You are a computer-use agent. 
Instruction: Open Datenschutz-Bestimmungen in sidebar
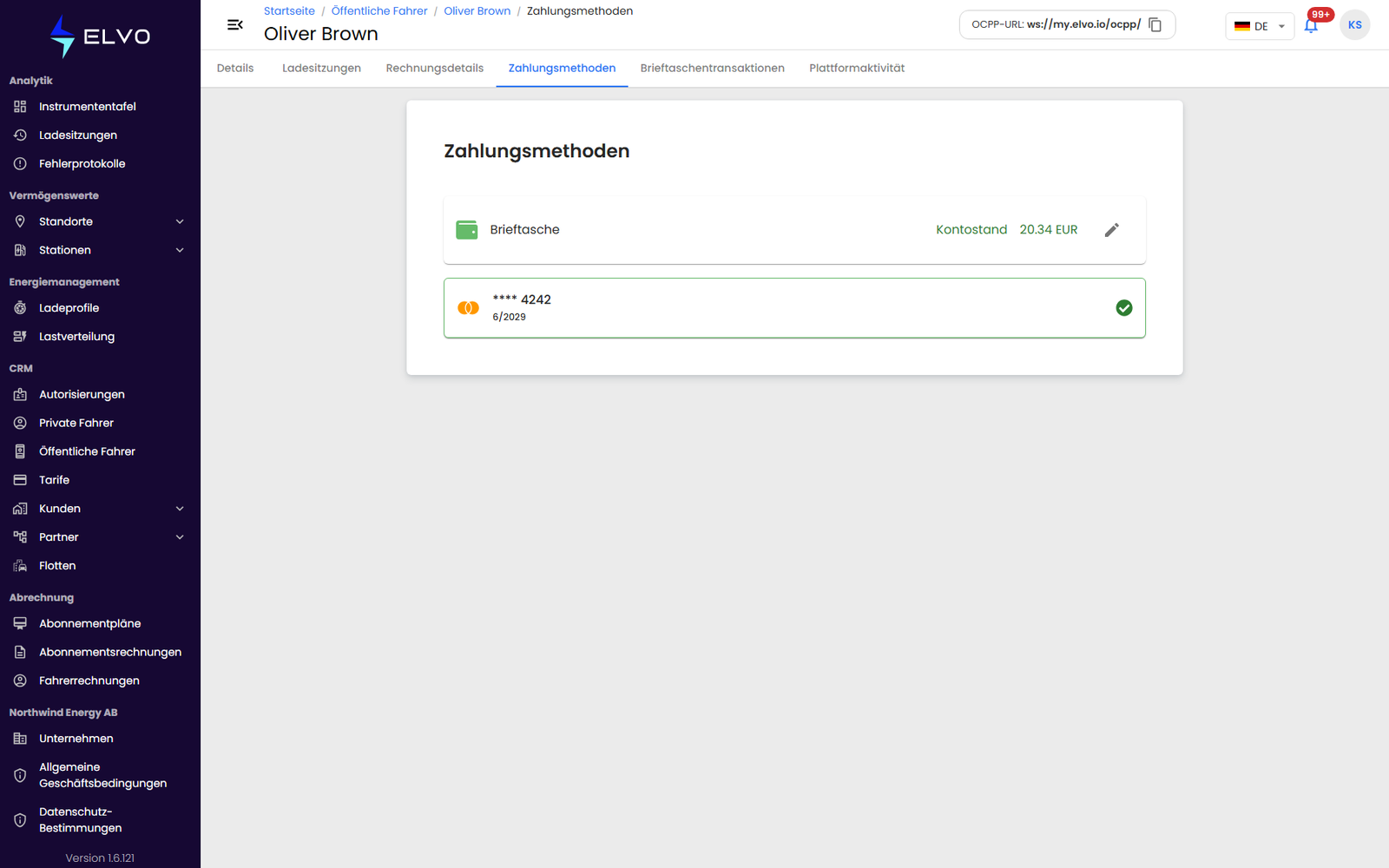click(x=100, y=820)
